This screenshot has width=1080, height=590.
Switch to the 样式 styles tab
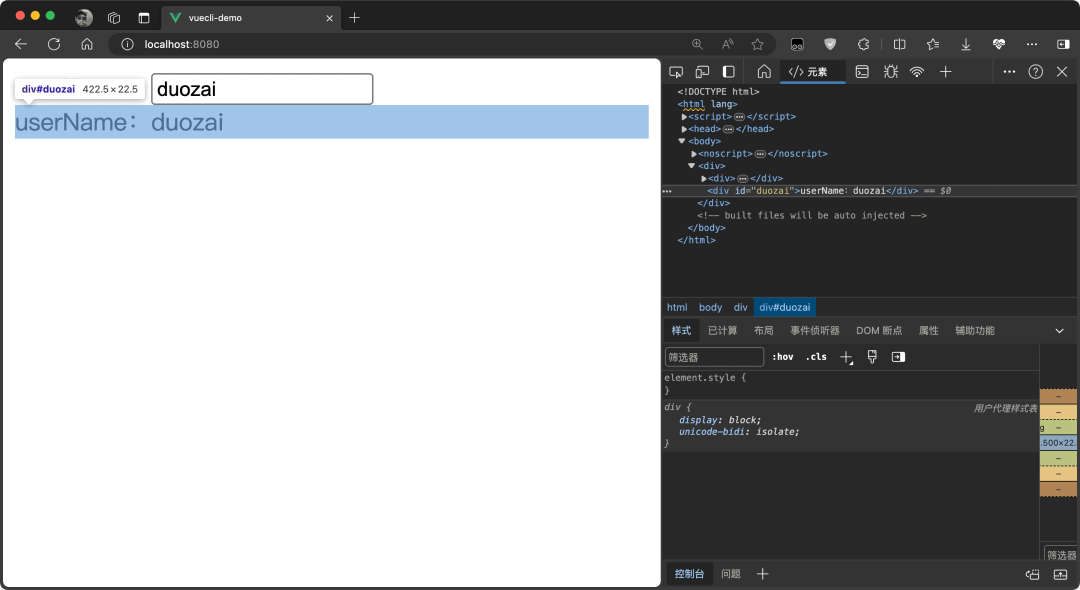pyautogui.click(x=681, y=330)
